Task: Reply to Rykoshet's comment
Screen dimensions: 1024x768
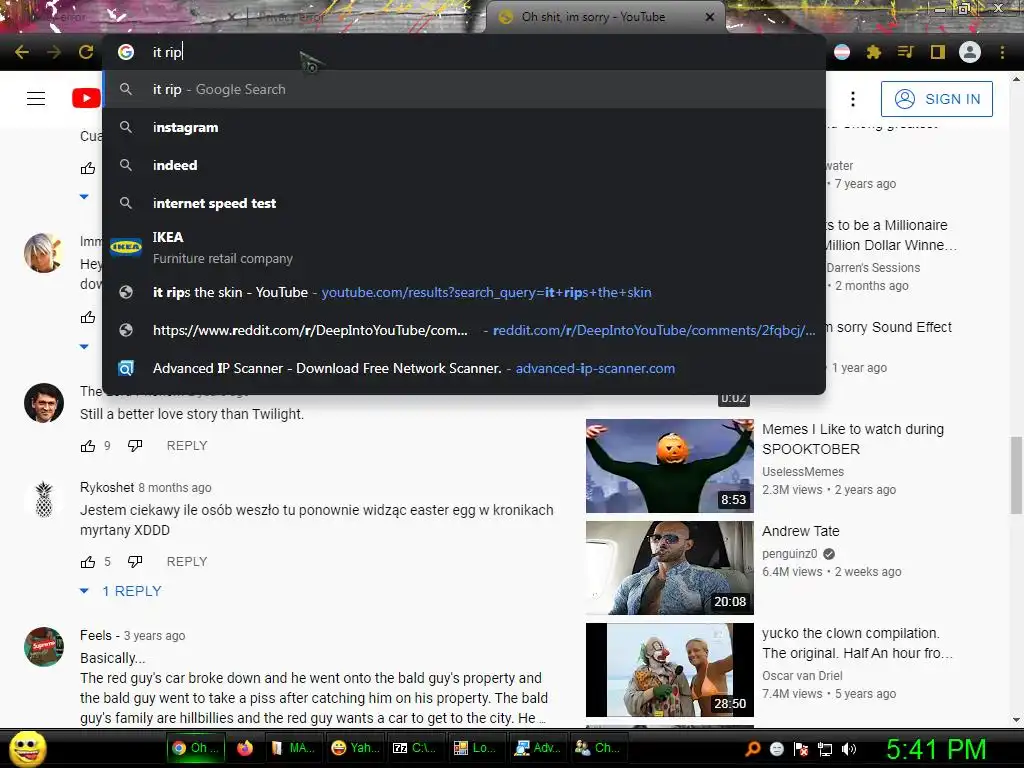Action: 187,562
